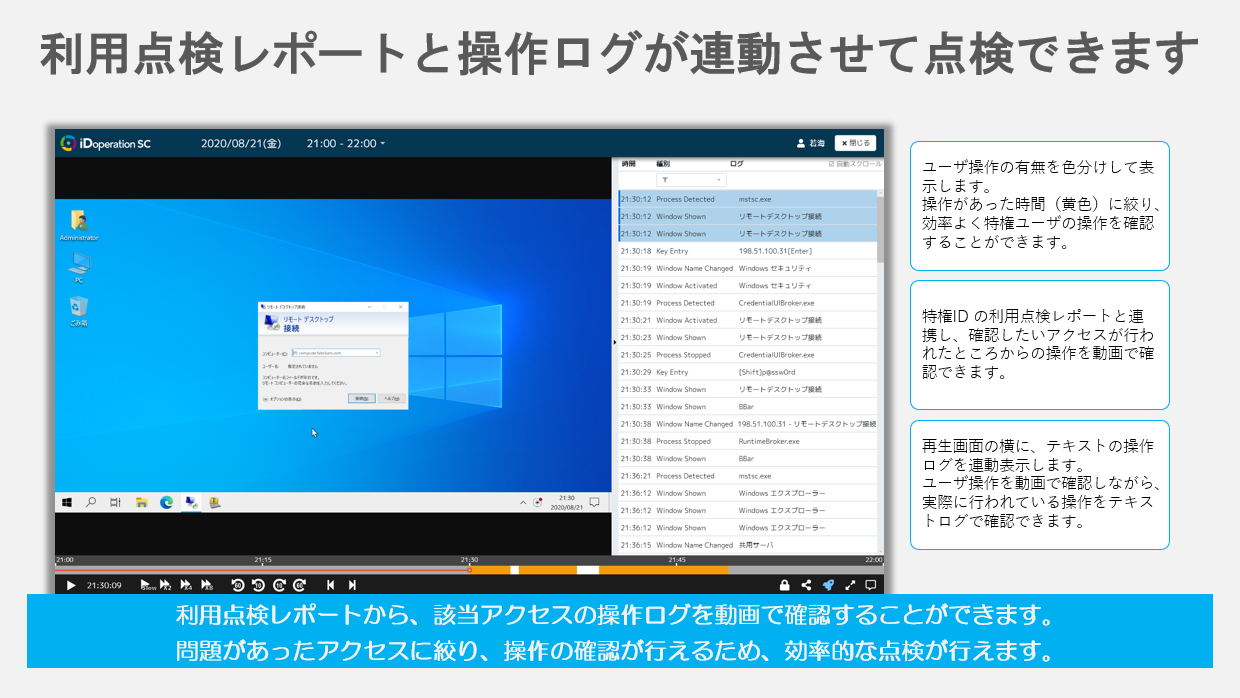Jump to the next operation marker

pos(352,585)
